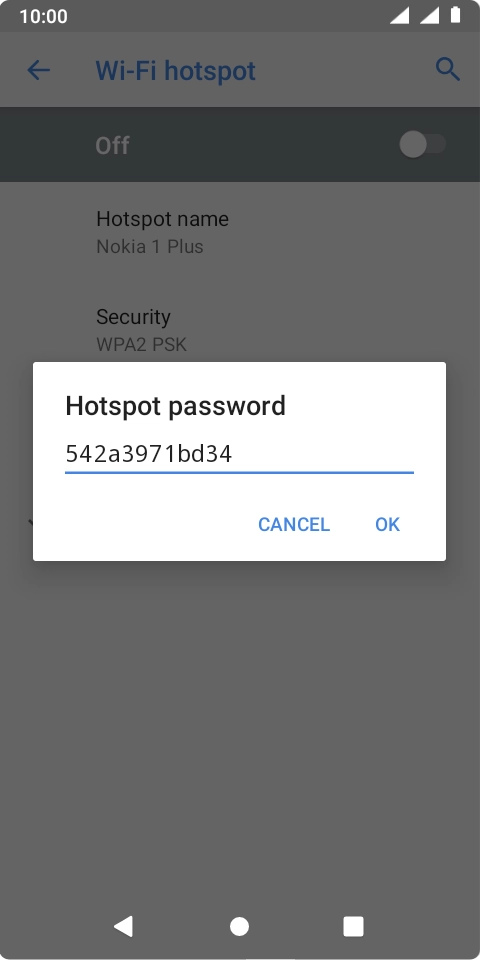Click the Wi-Fi hotspot page title
The height and width of the screenshot is (960, 480).
[x=176, y=71]
